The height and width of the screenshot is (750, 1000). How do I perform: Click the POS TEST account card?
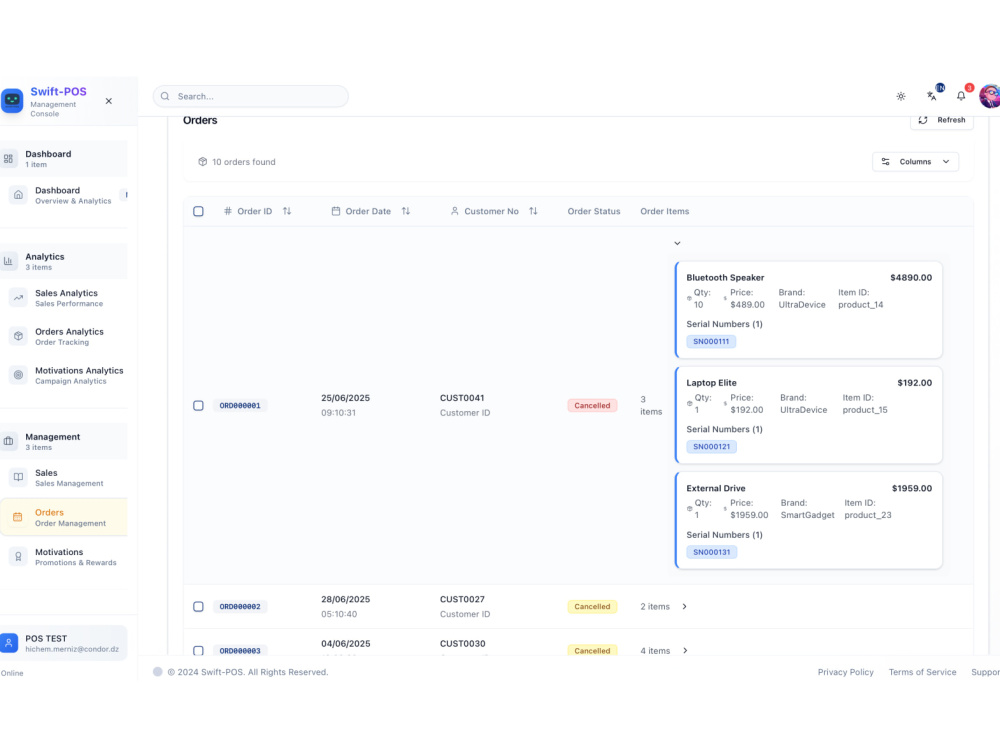click(64, 643)
